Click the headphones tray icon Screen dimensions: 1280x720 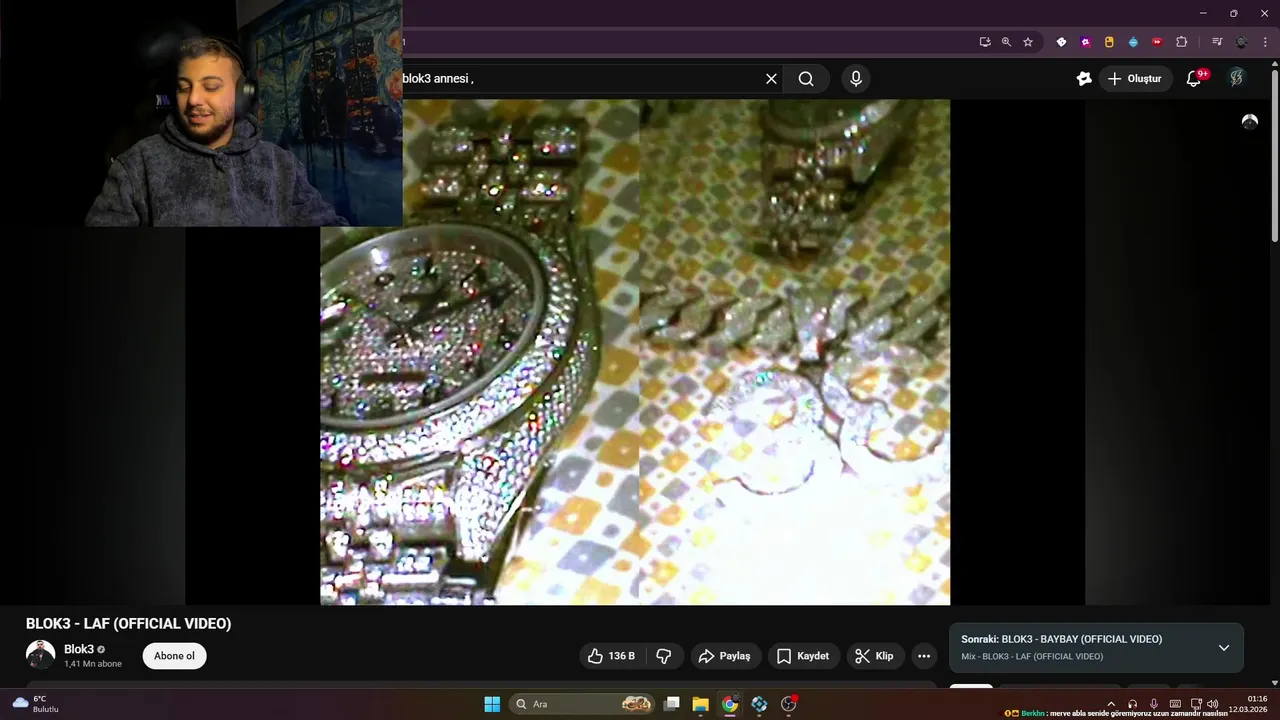coord(1132,704)
